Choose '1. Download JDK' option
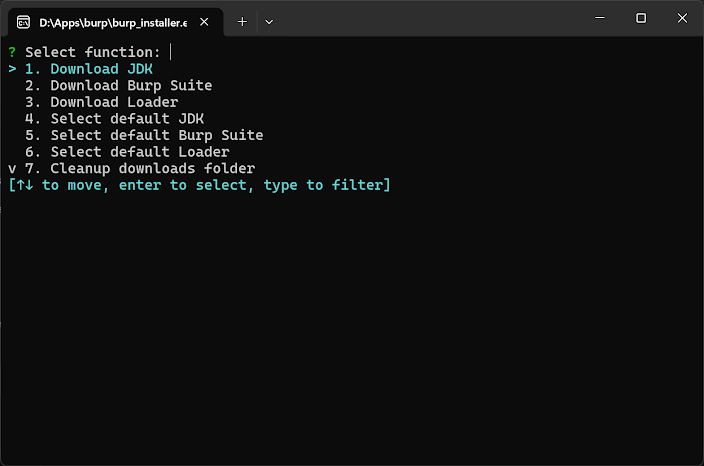This screenshot has width=704, height=466. pos(89,69)
